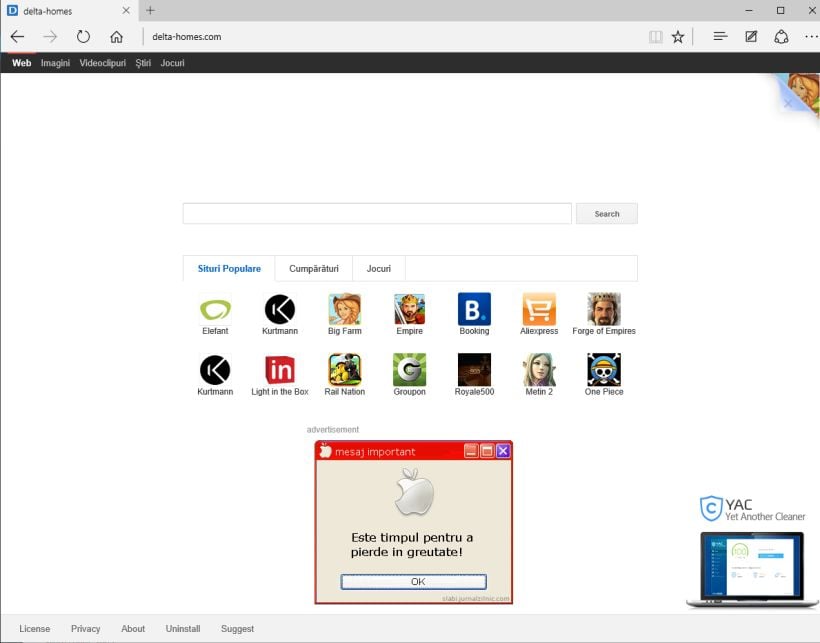Open the Elefant site icon
The height and width of the screenshot is (643, 820).
click(x=215, y=309)
